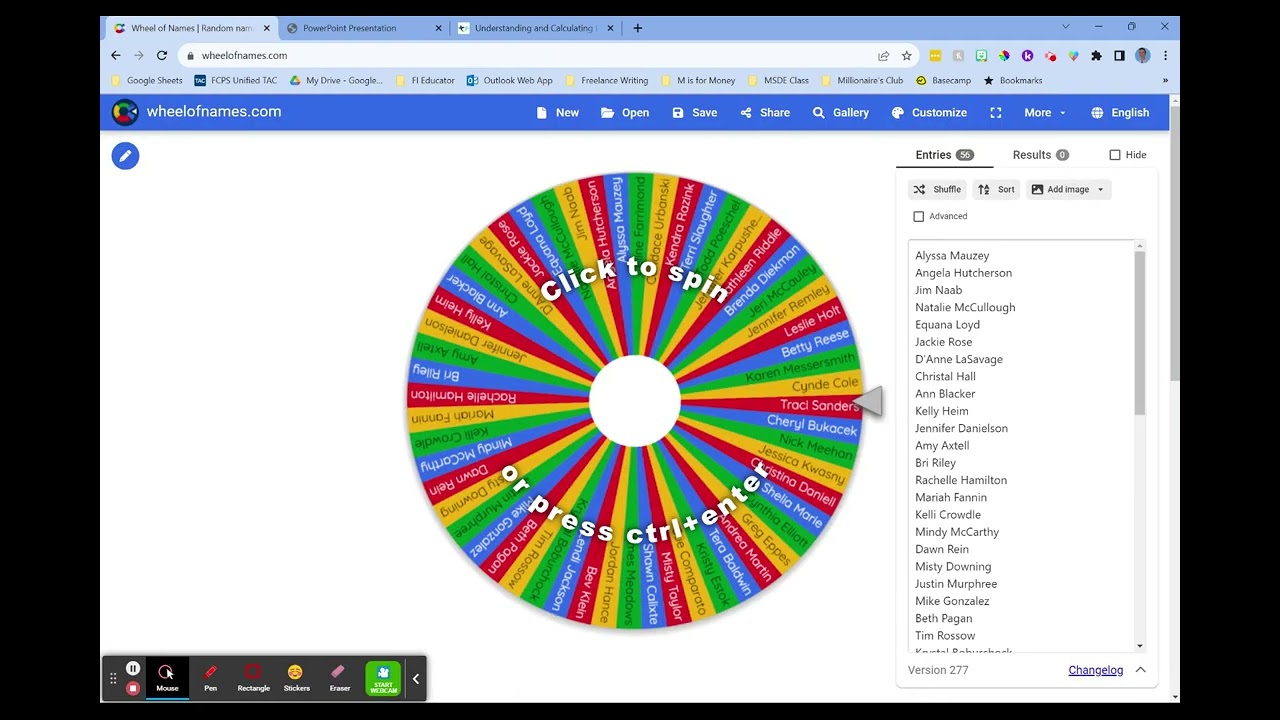This screenshot has width=1280, height=720.
Task: Switch to the Results tab
Action: pyautogui.click(x=1040, y=155)
